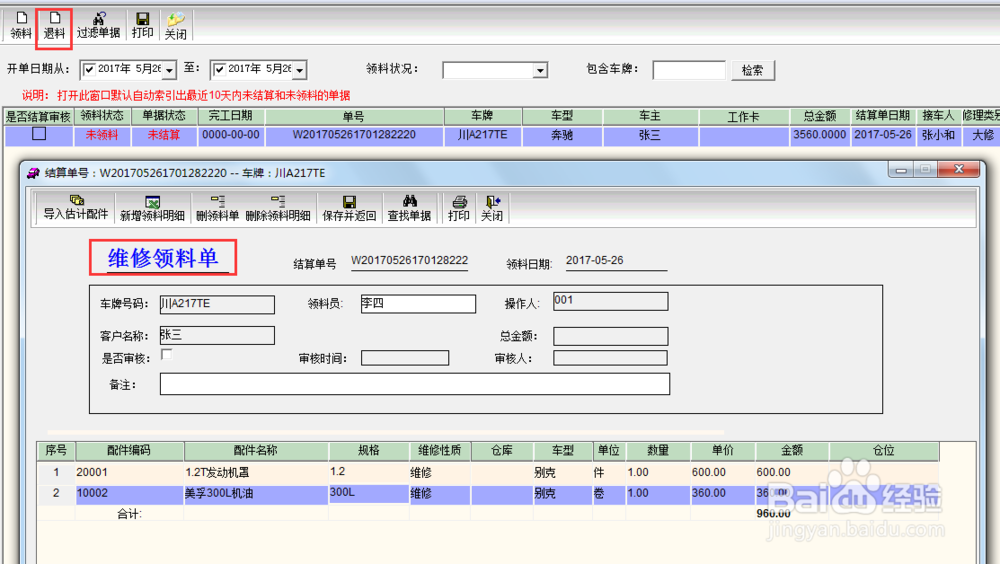The width and height of the screenshot is (1000, 564).
Task: Click the 领料员 field containing 李四
Action: [x=418, y=304]
